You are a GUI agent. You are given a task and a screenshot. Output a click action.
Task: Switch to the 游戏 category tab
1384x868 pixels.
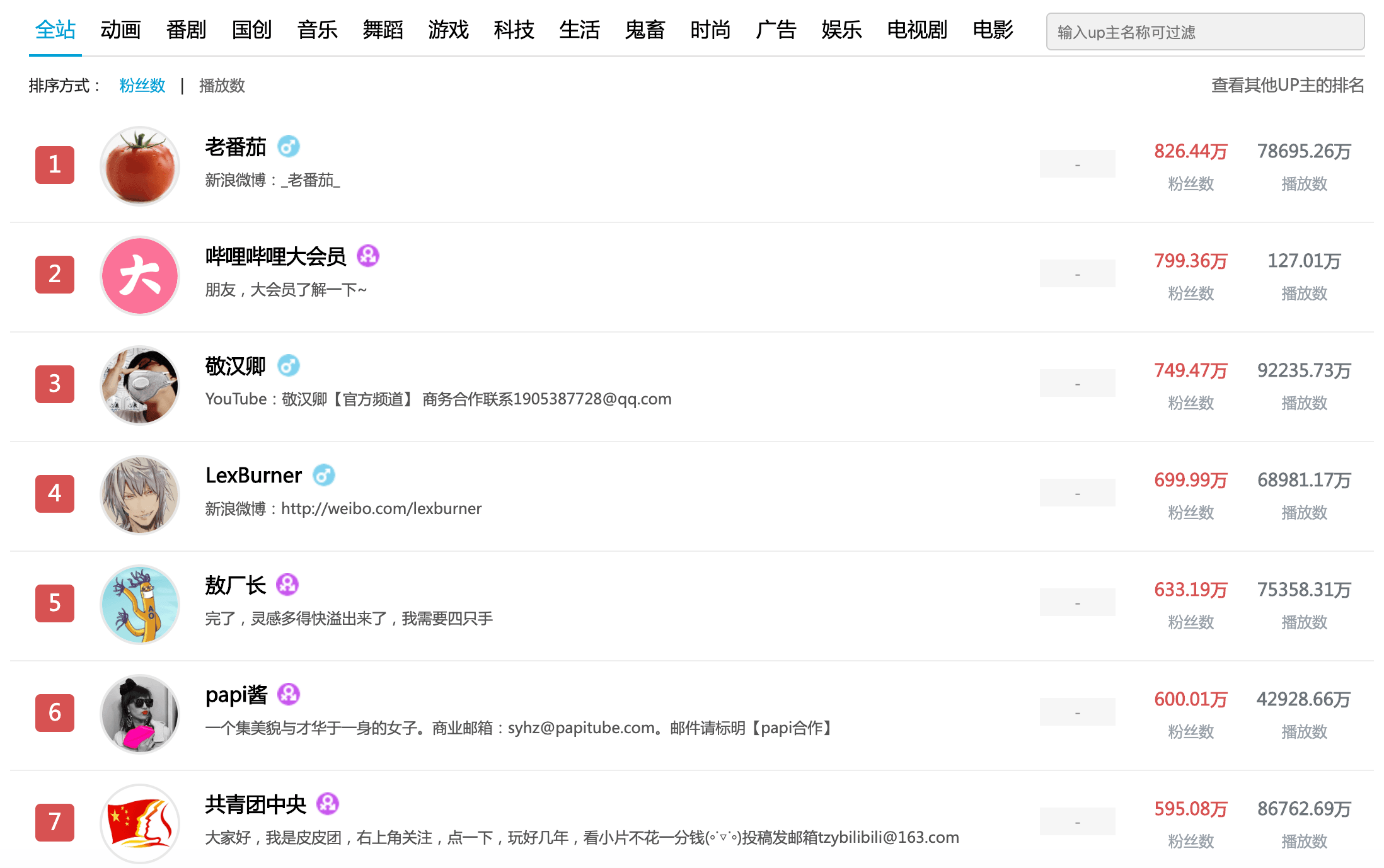tap(448, 30)
